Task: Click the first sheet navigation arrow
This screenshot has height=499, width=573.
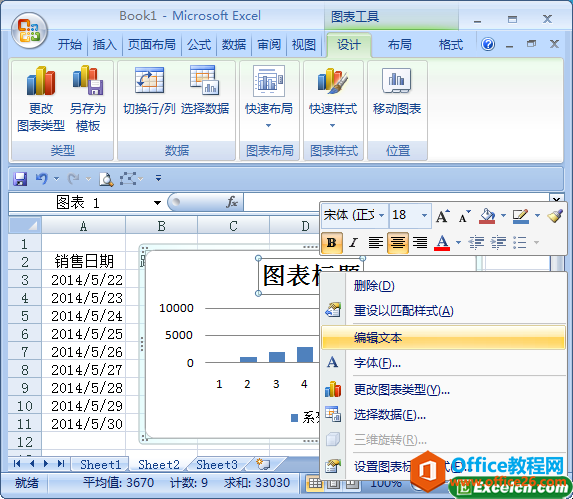Action: pos(16,464)
